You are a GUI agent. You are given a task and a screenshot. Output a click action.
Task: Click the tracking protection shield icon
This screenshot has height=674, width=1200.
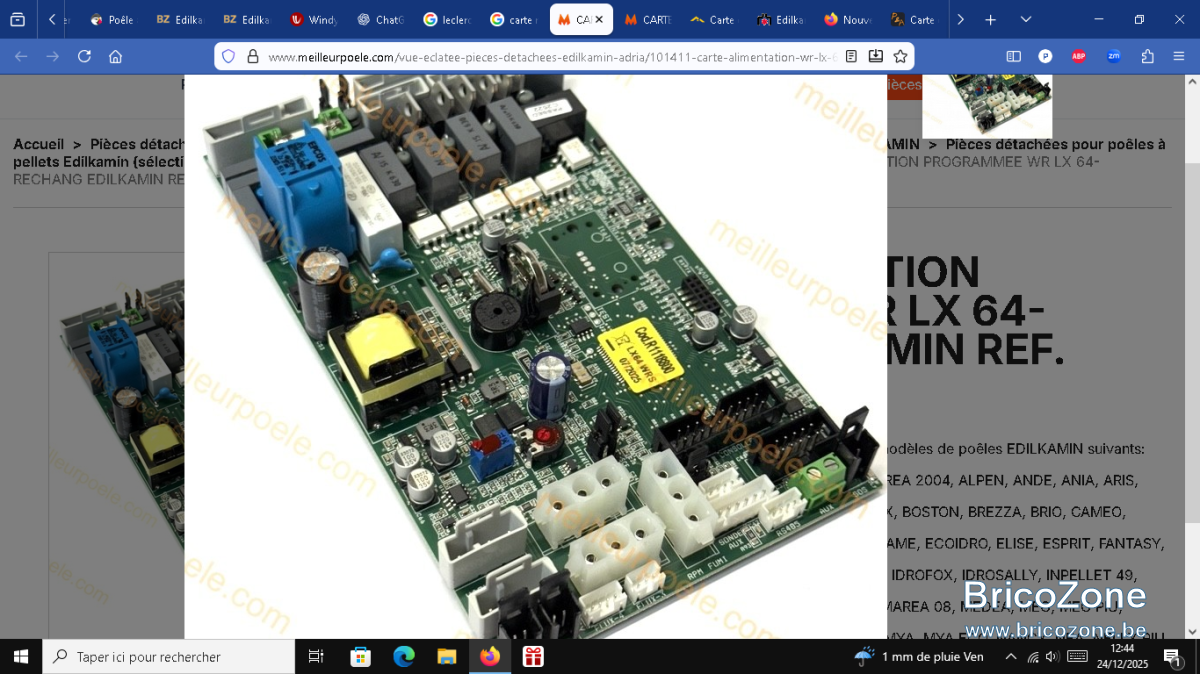coord(228,57)
